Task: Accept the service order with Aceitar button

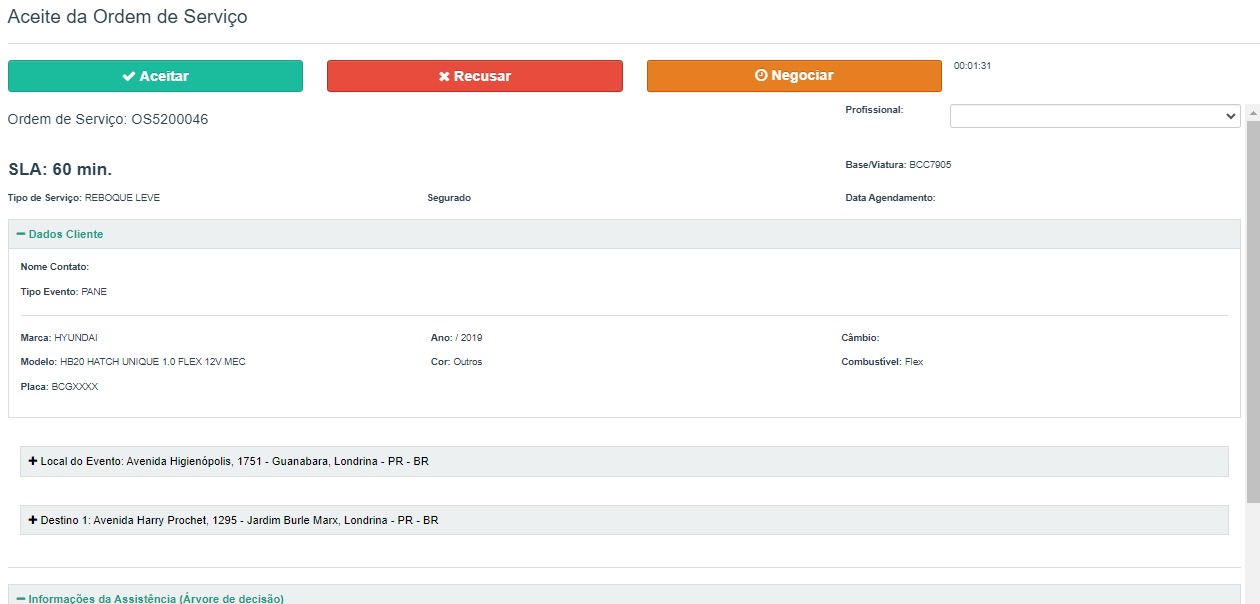Action: tap(155, 76)
